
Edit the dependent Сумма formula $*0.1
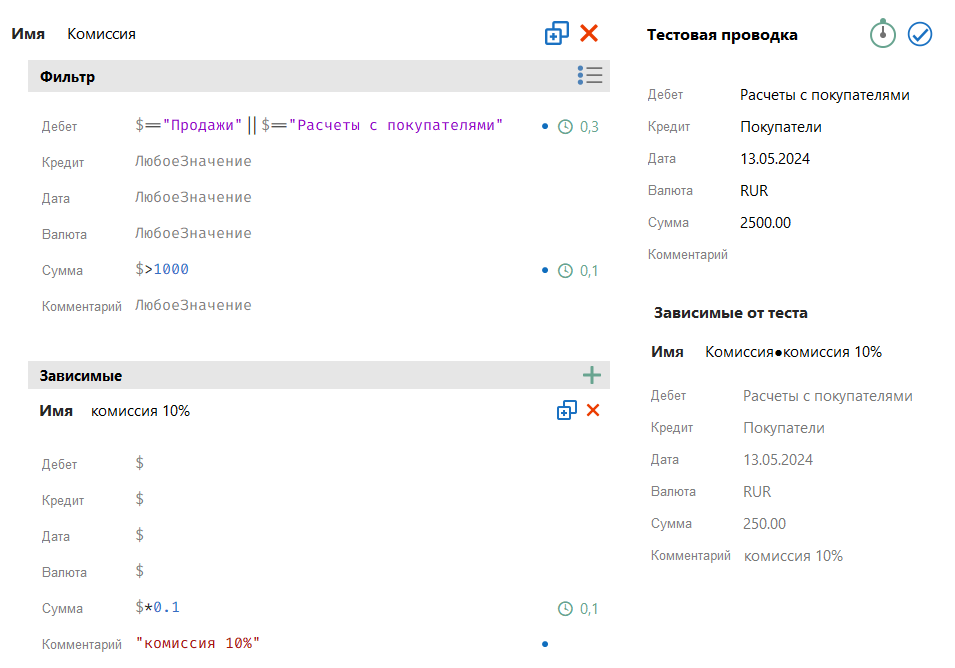pos(158,607)
